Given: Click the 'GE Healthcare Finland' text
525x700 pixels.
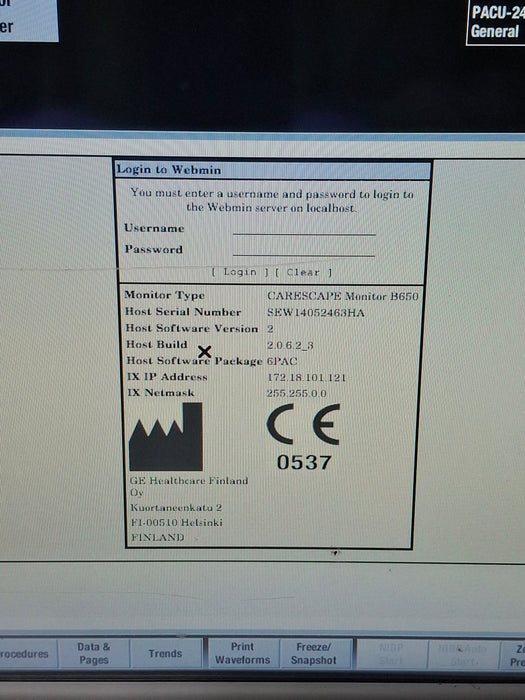Looking at the screenshot, I should (189, 481).
